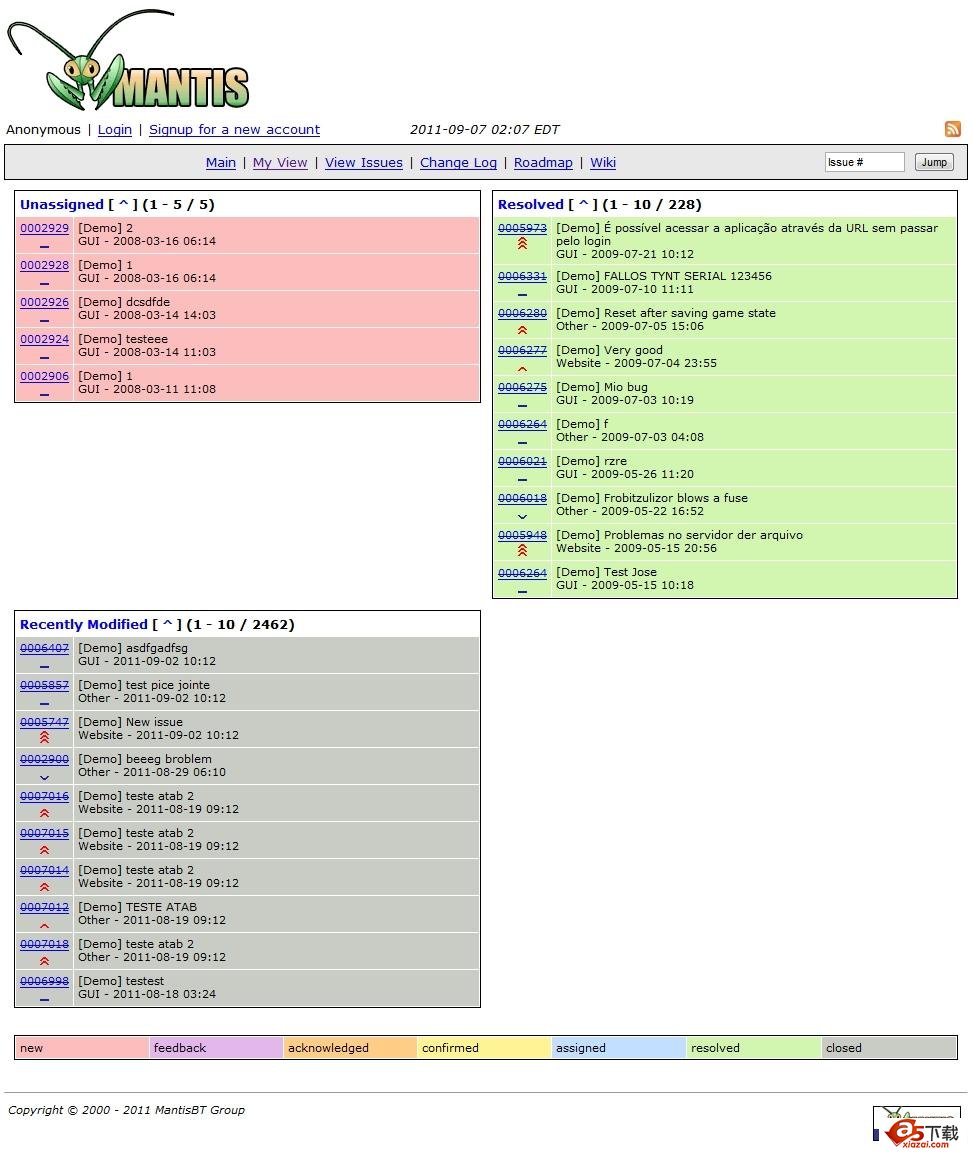The height and width of the screenshot is (1154, 972).
Task: Collapse the Resolved section
Action: coord(586,203)
